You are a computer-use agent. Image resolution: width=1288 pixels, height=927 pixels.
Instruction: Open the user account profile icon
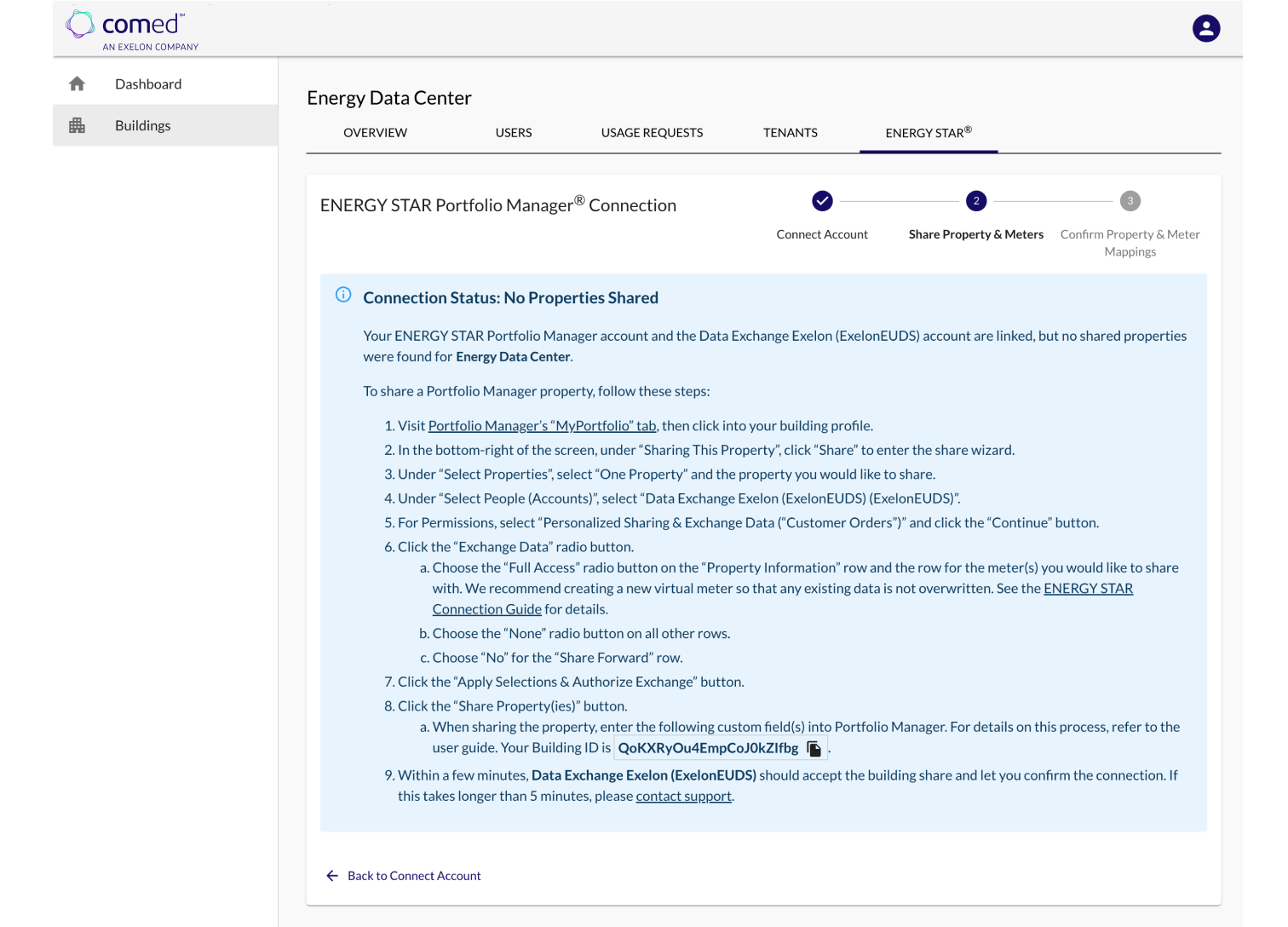pos(1205,28)
